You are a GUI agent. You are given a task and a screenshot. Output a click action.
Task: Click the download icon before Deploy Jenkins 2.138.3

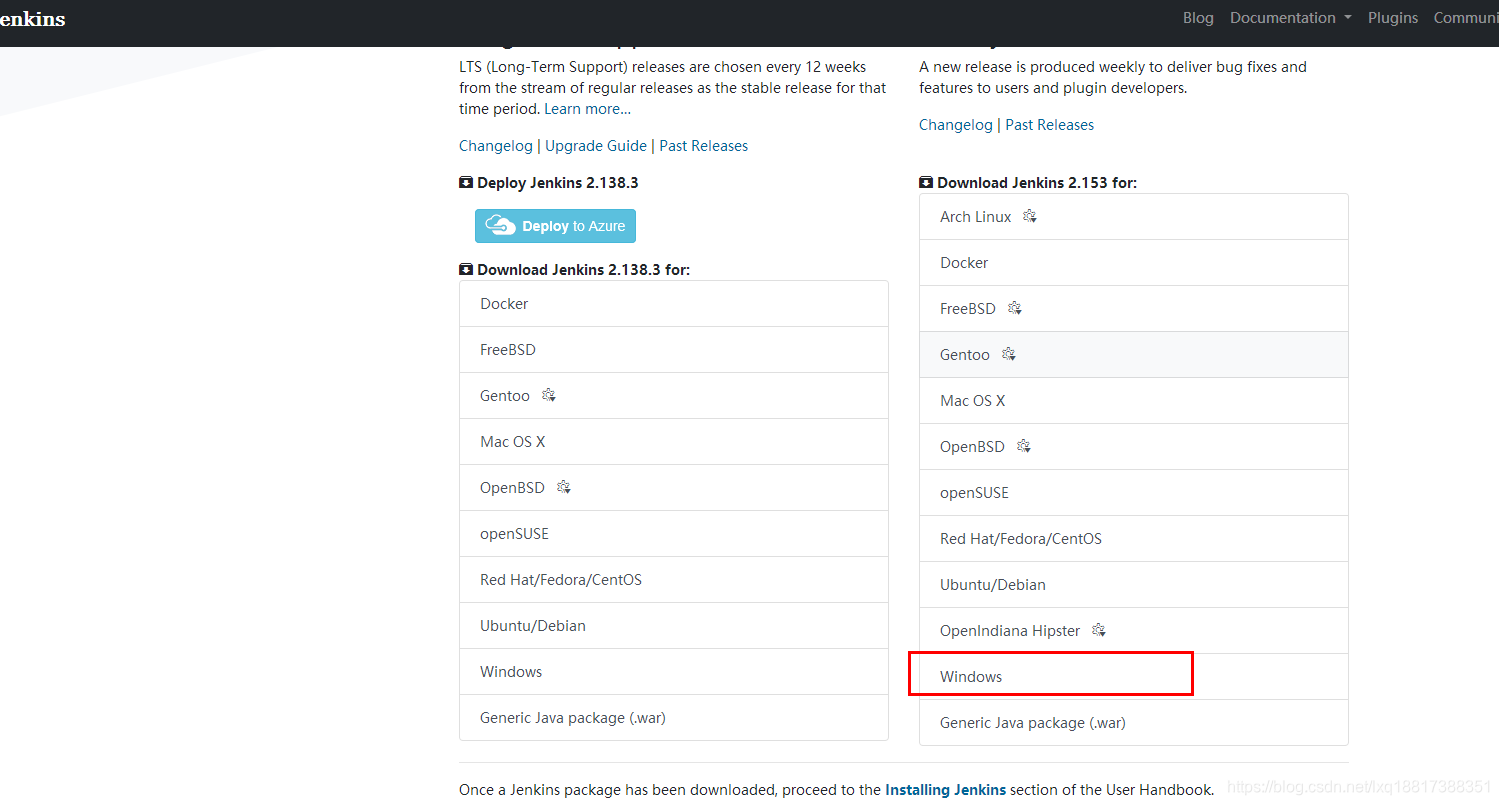tap(466, 183)
